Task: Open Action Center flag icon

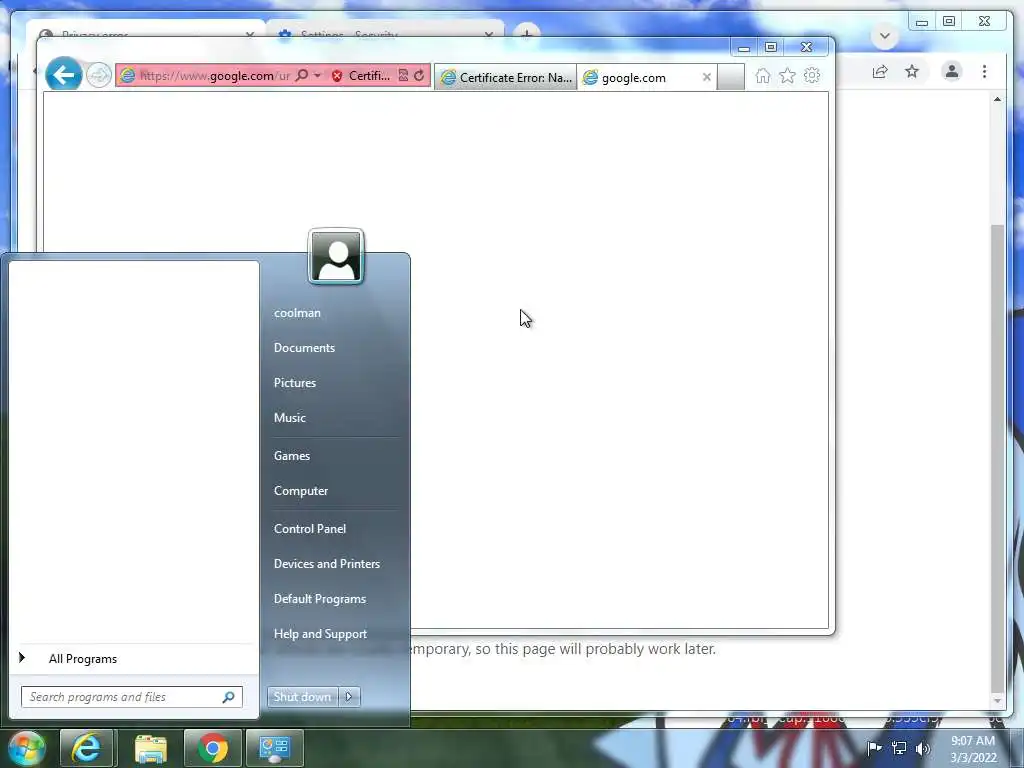Action: coord(874,748)
